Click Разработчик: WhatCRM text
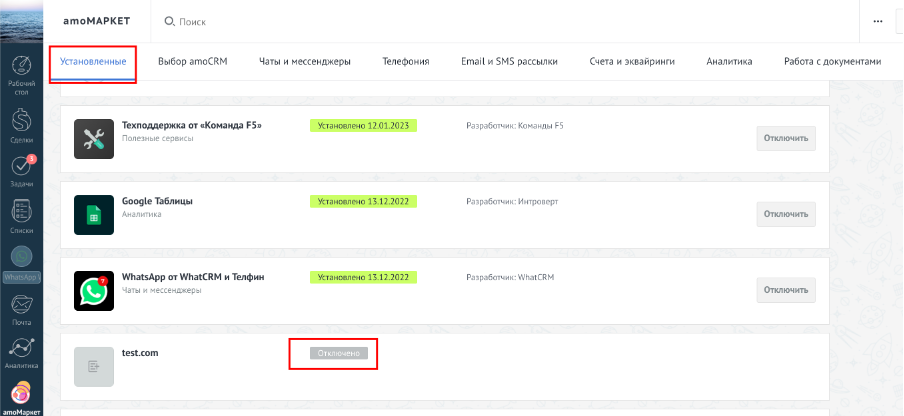Screen dimensions: 904x416 point(510,277)
